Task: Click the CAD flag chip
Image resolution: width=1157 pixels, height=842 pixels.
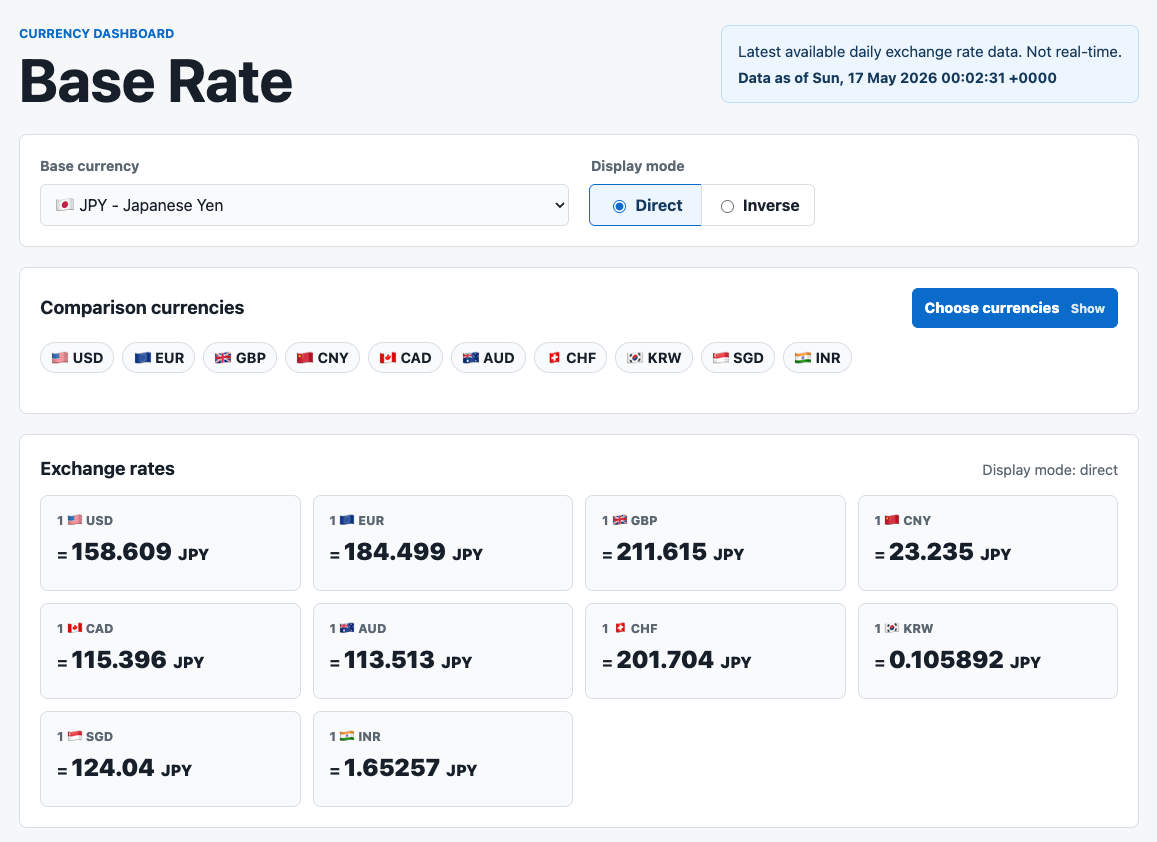Action: tap(405, 358)
